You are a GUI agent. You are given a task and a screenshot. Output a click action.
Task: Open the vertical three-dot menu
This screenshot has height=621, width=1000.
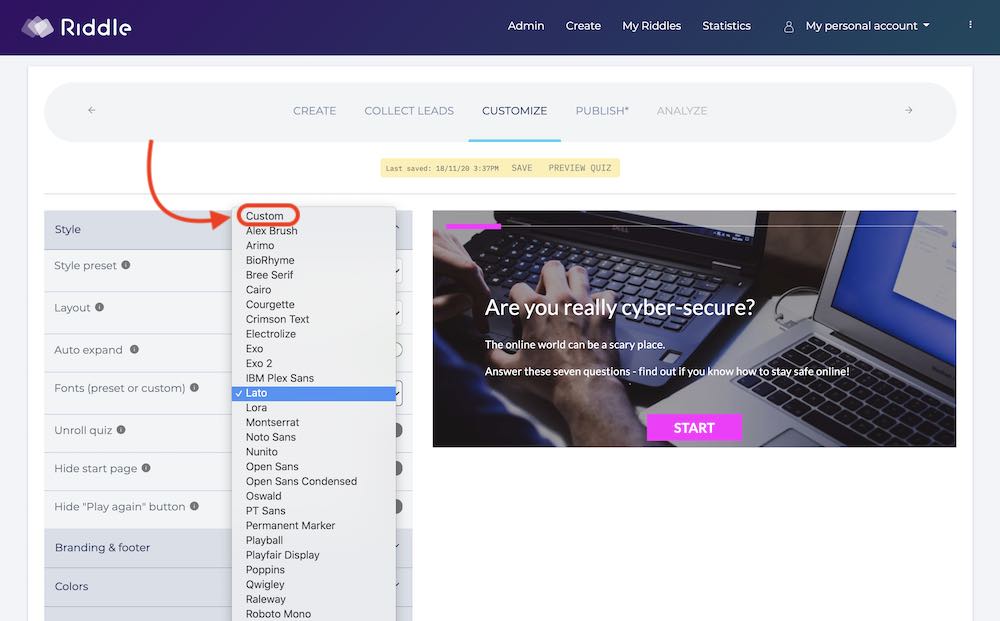pos(970,25)
